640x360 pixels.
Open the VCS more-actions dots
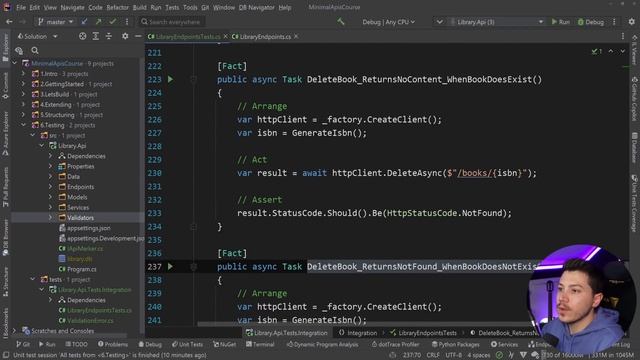[x=127, y=22]
